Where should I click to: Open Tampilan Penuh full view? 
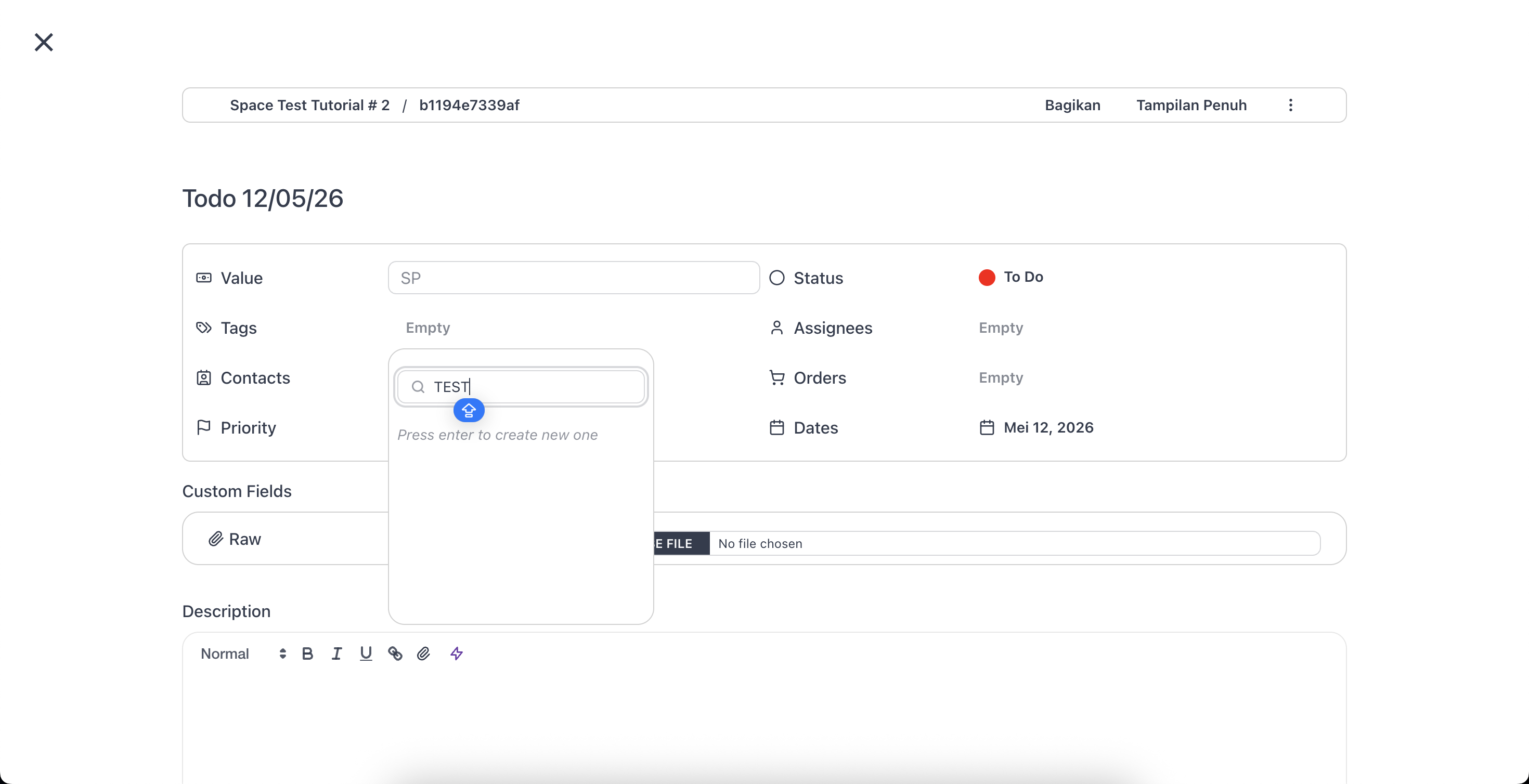click(x=1191, y=105)
